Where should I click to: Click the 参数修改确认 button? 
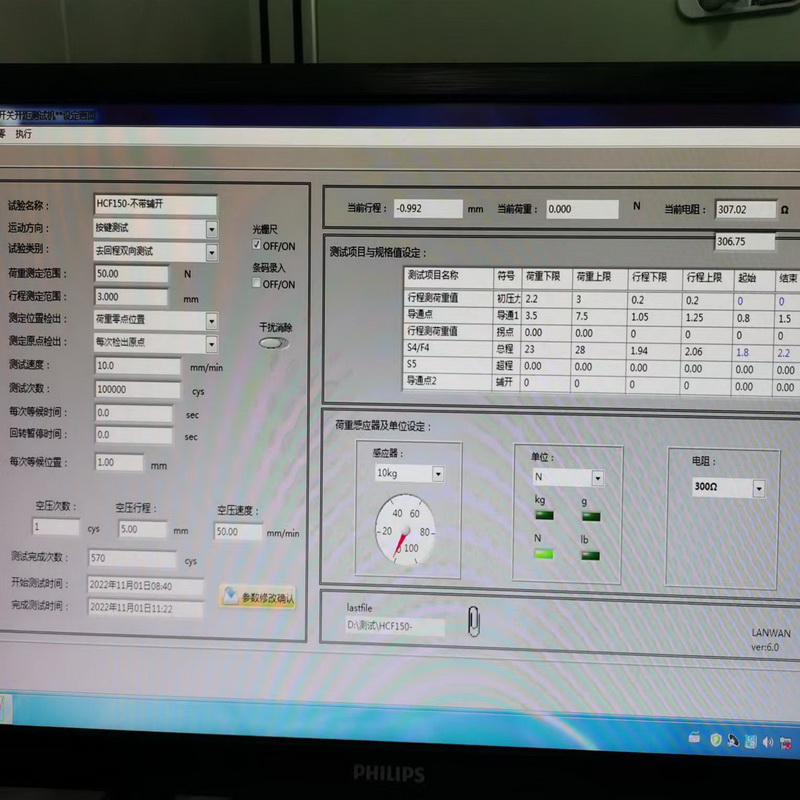258,598
